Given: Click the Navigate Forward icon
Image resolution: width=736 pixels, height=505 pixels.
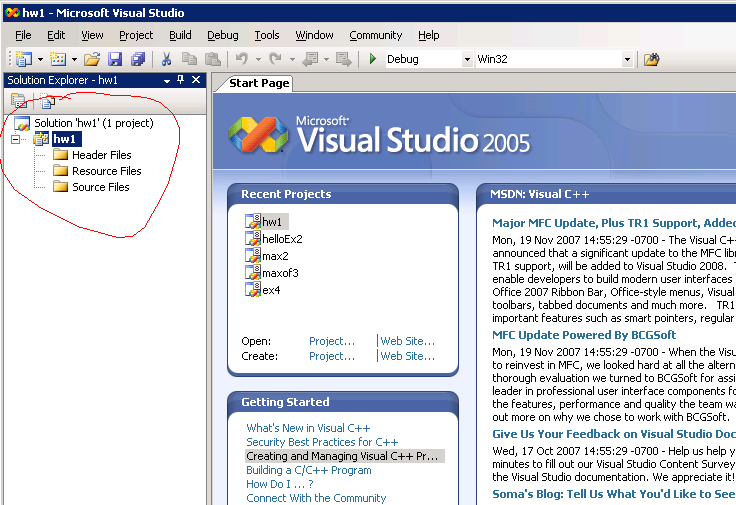Looking at the screenshot, I should coord(344,59).
